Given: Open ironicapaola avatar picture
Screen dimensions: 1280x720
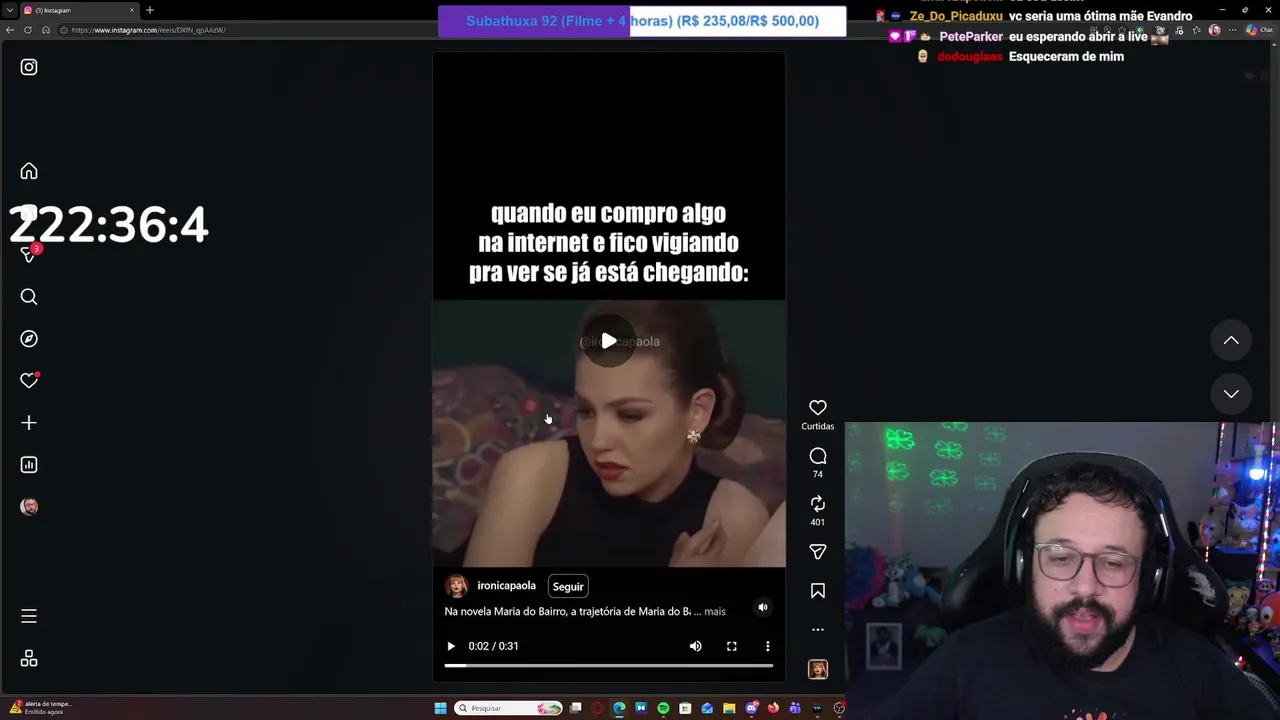Looking at the screenshot, I should click(456, 586).
